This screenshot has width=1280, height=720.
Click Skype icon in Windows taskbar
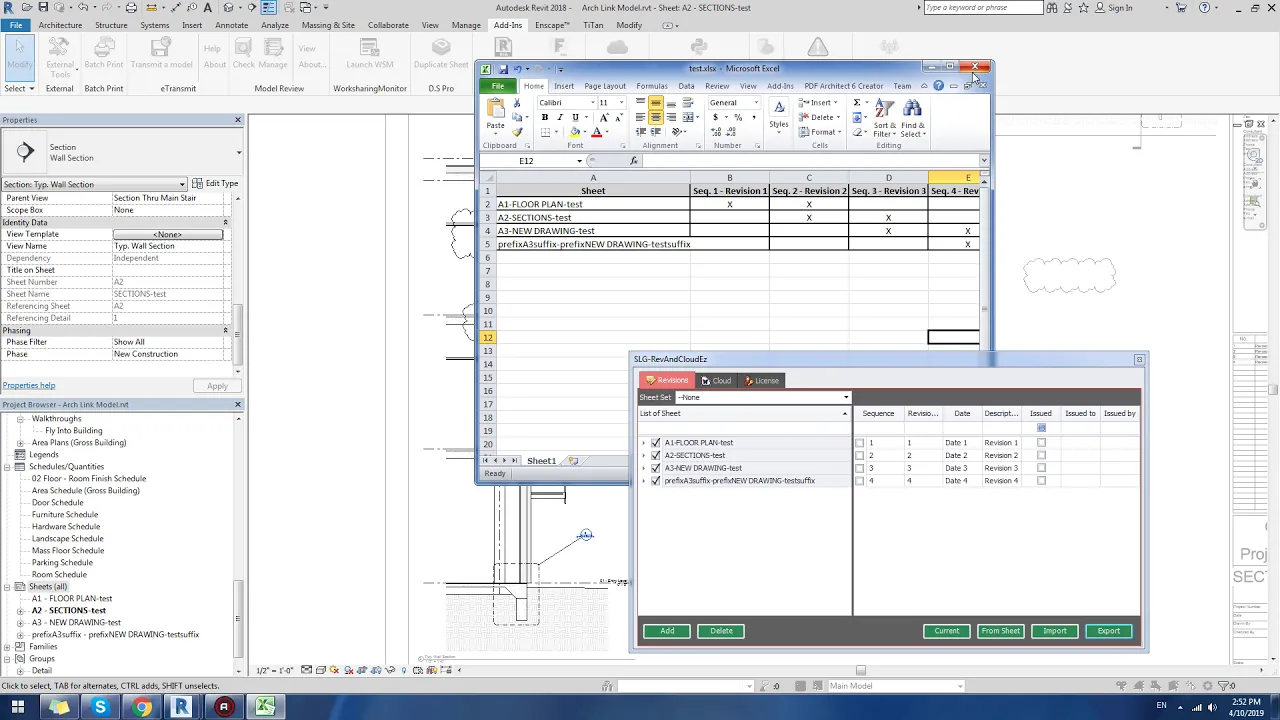100,707
